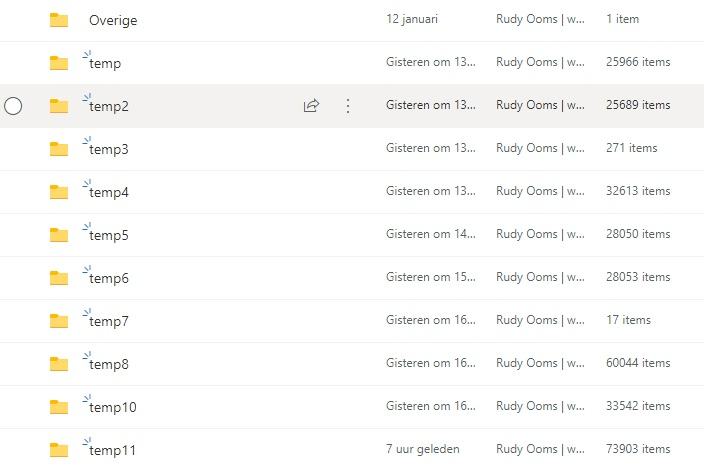Image resolution: width=713 pixels, height=469 pixels.
Task: Click the 60044 items count for temp8
Action: point(638,363)
